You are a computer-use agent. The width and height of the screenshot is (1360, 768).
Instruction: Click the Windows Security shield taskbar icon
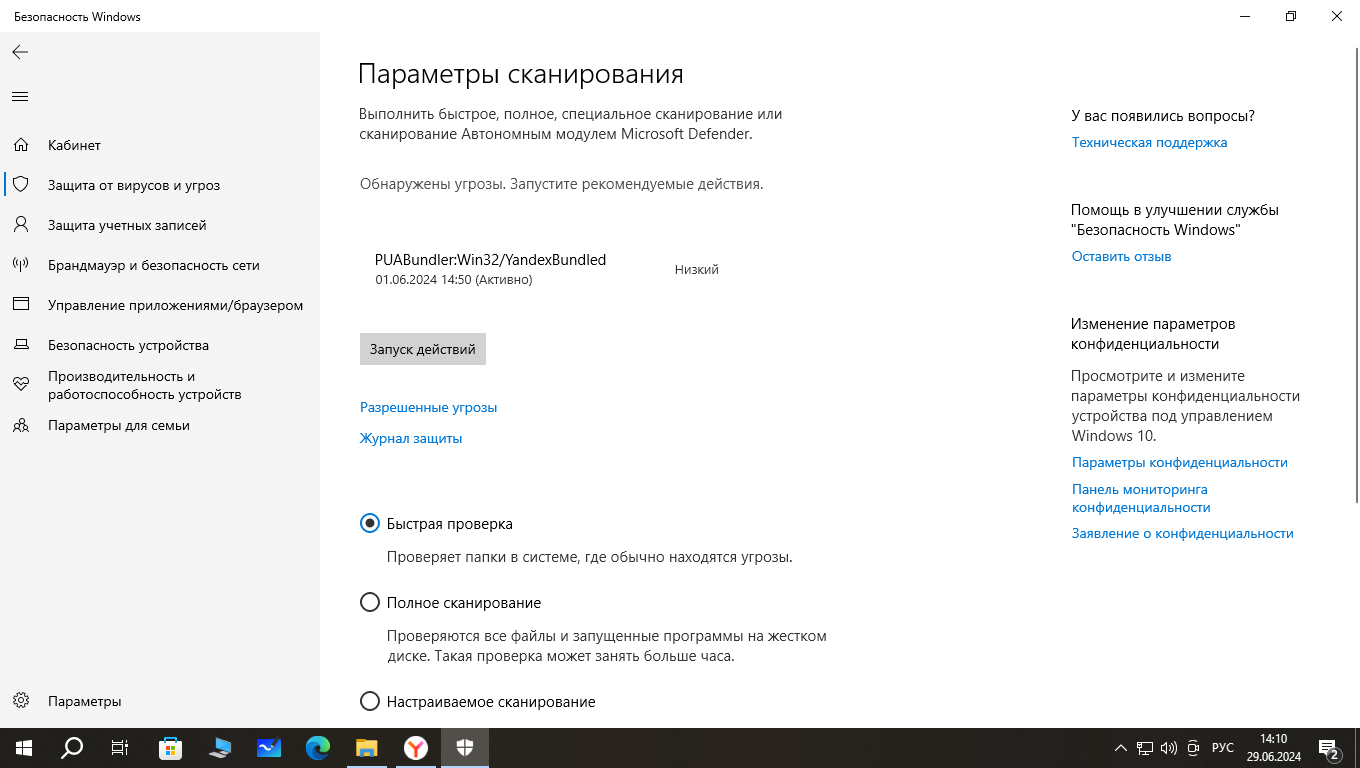(x=465, y=748)
